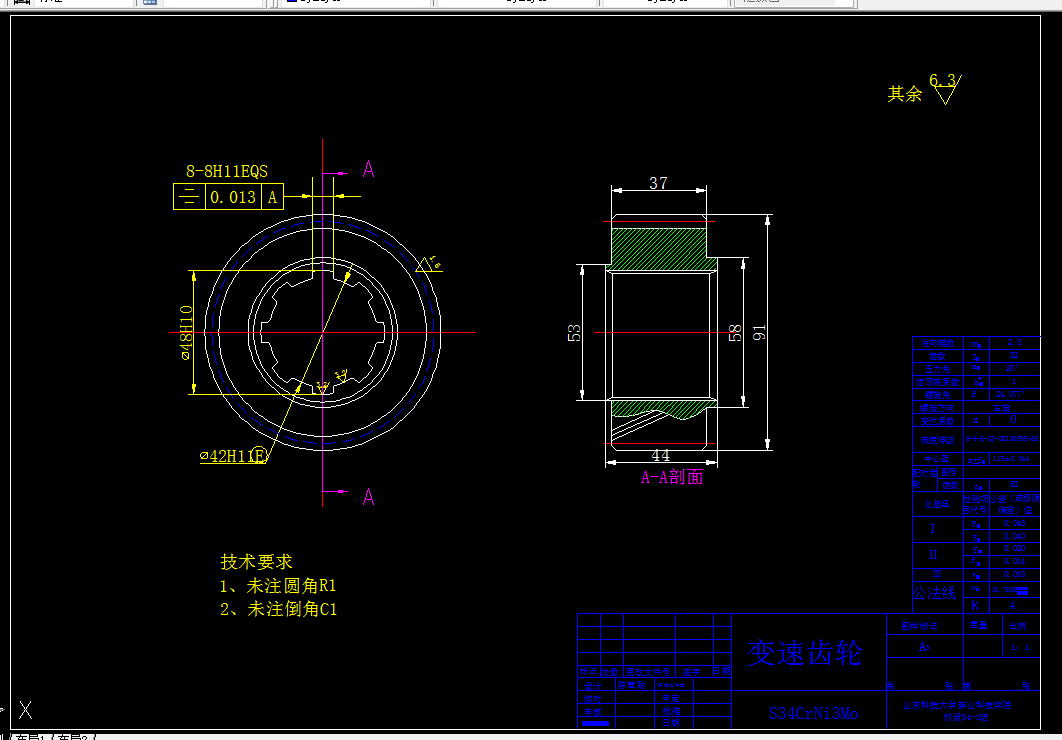
Task: Select the S34CrNi3Mo material text
Action: 813,713
